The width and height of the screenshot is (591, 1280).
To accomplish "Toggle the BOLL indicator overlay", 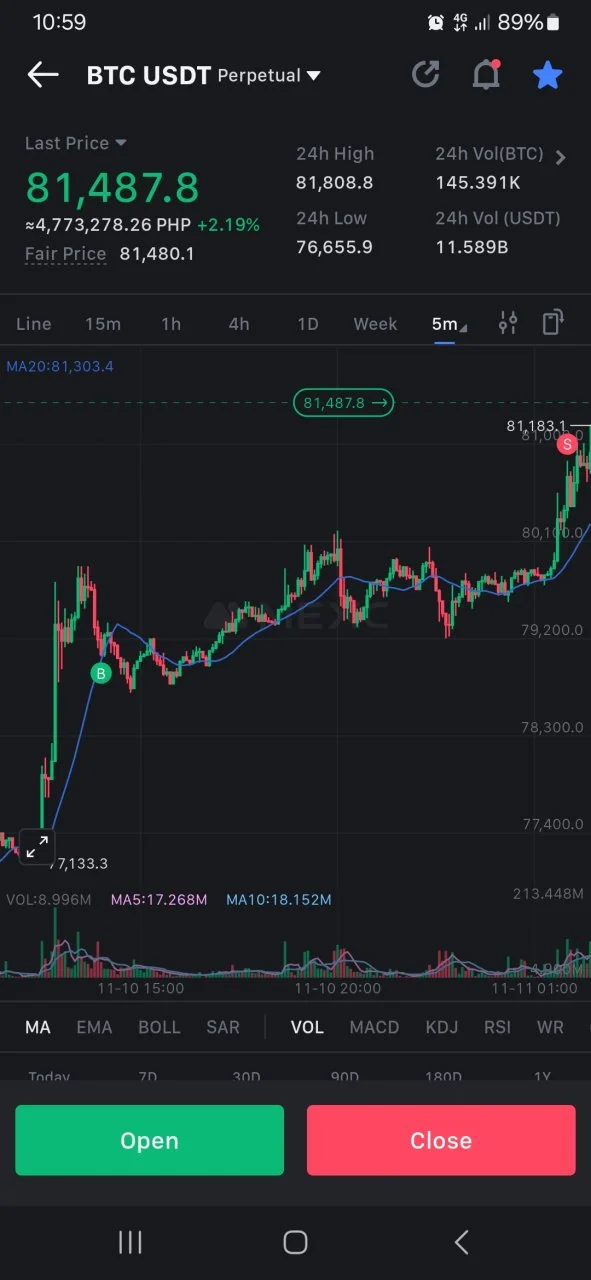I will pyautogui.click(x=159, y=1027).
